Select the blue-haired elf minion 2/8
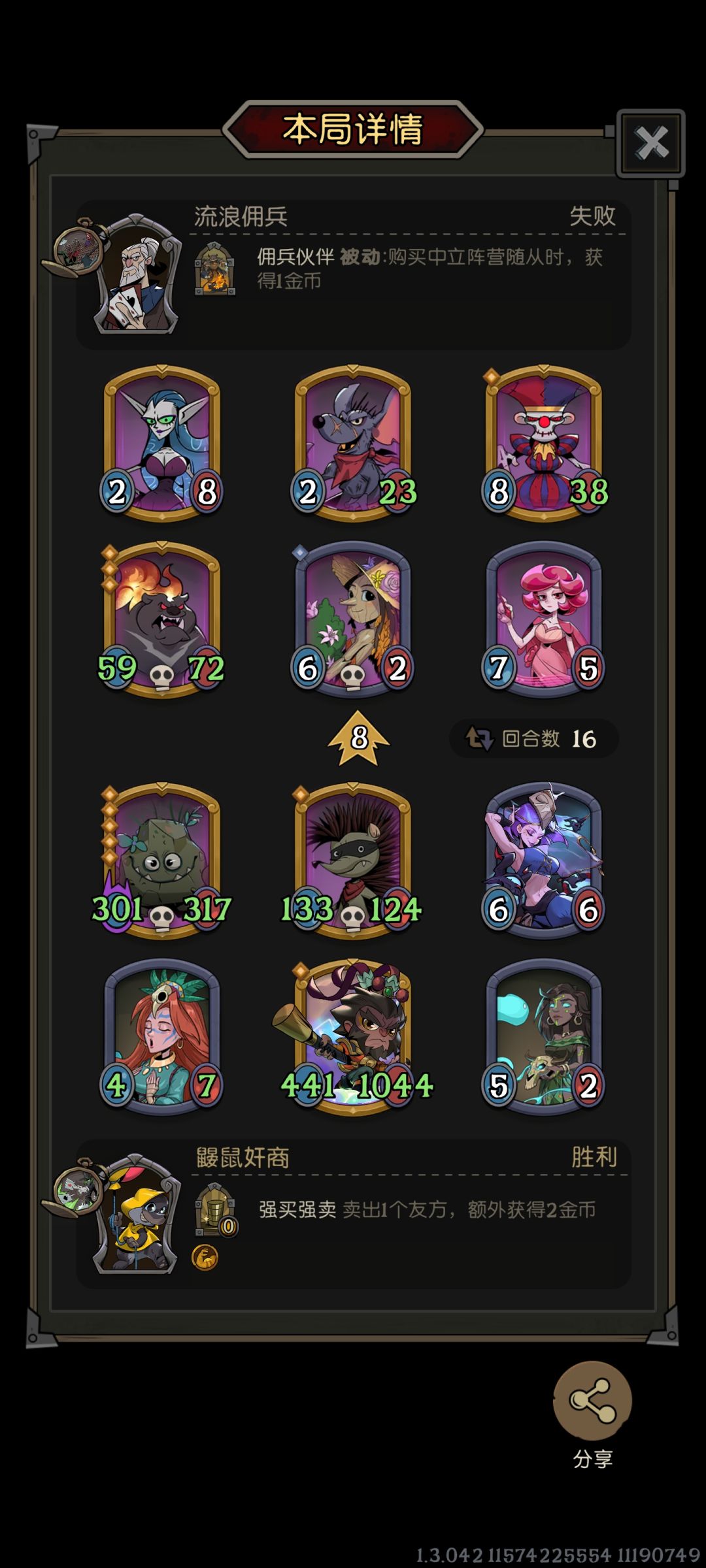Screen dimensions: 706x1568 point(161,443)
